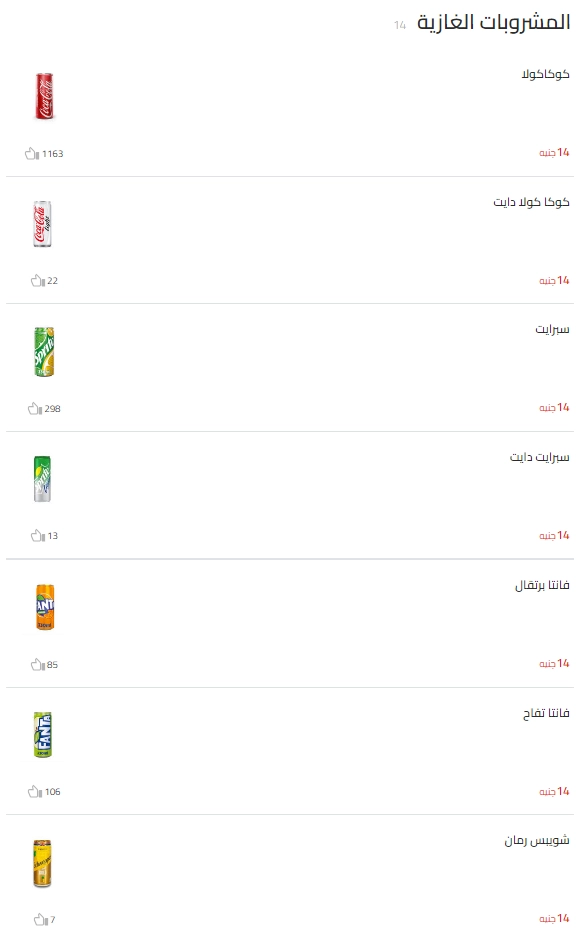Select the كوكاكولا item title
This screenshot has height=942, width=583.
(x=545, y=74)
